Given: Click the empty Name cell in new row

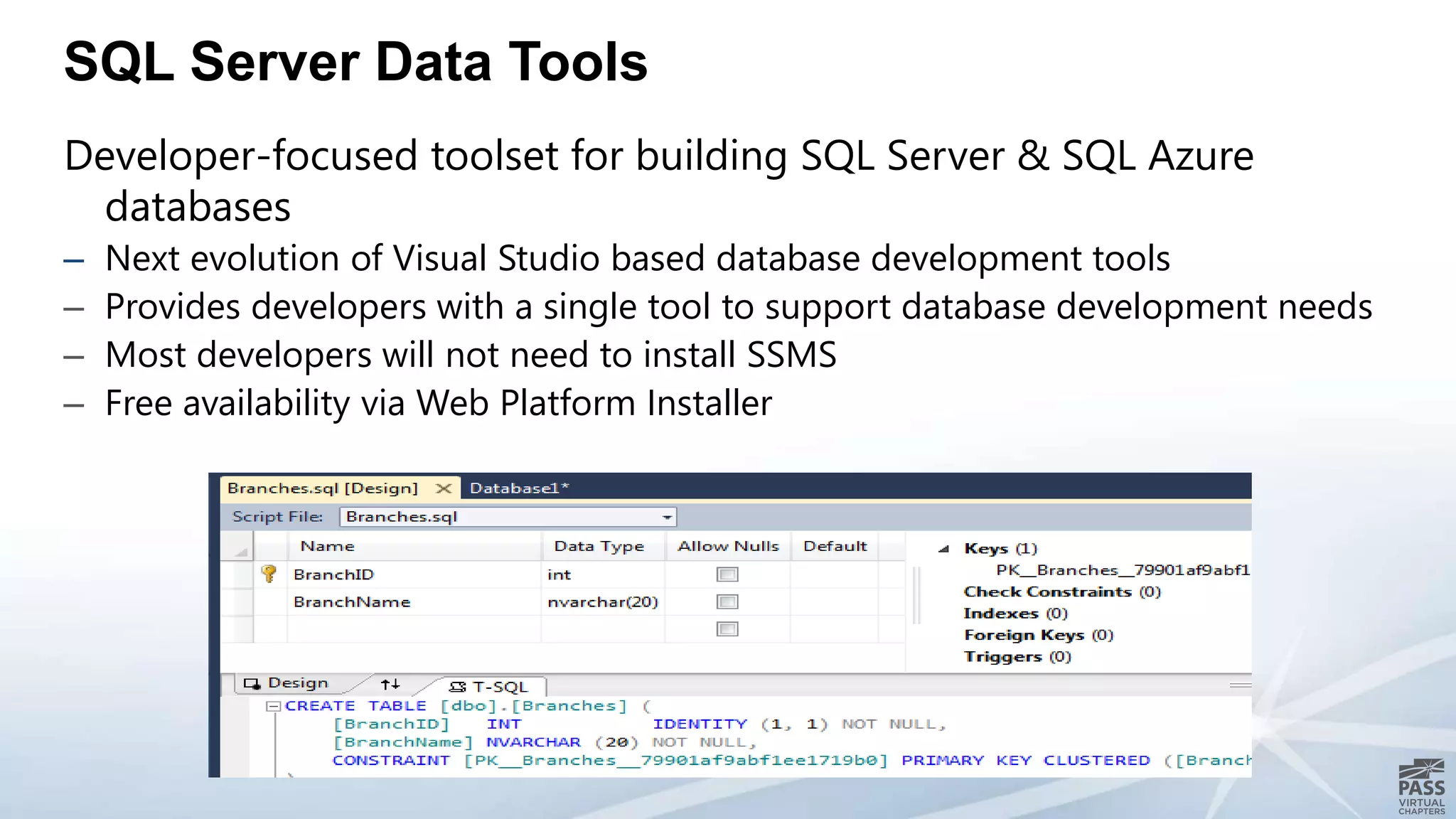Looking at the screenshot, I should click(415, 629).
